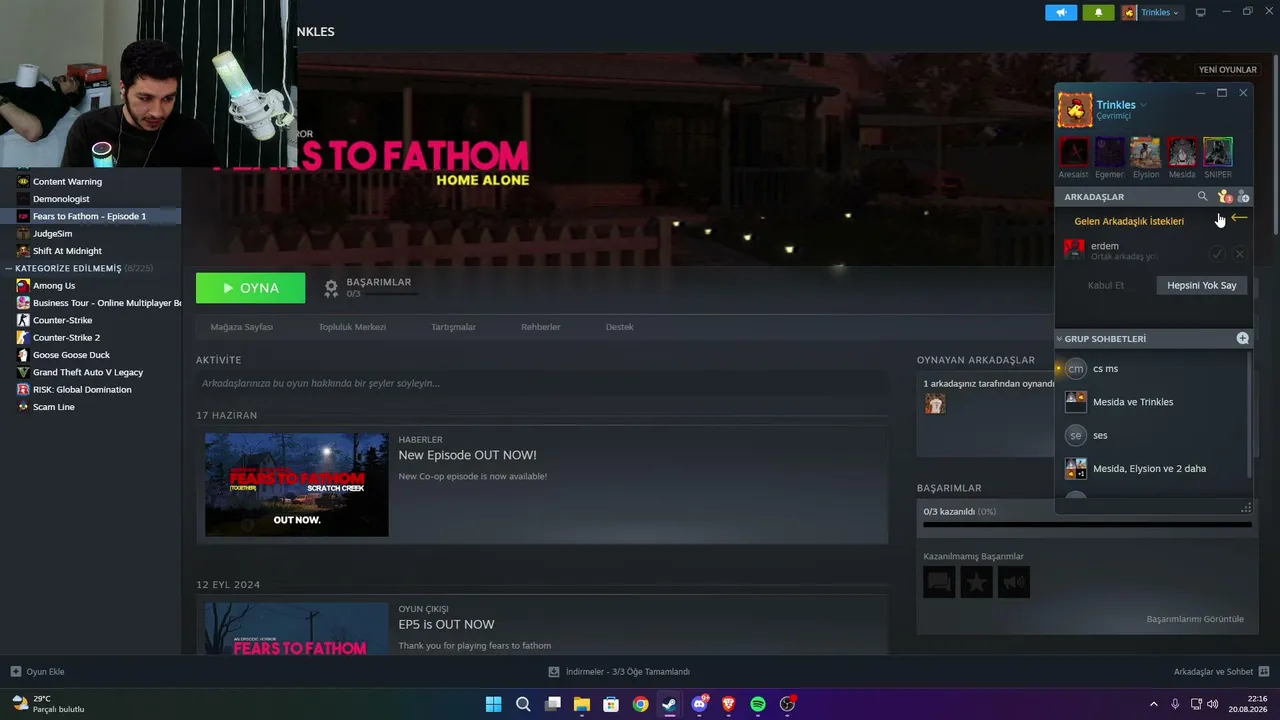Open the Destek tab
Viewport: 1280px width, 720px height.
620,327
